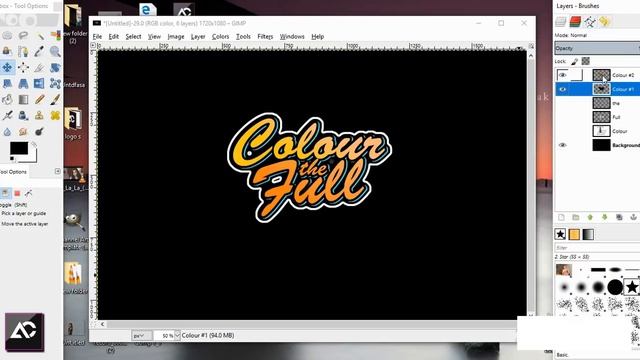The width and height of the screenshot is (640, 360).
Task: Select the Blend gradient tool
Action: 23,99
